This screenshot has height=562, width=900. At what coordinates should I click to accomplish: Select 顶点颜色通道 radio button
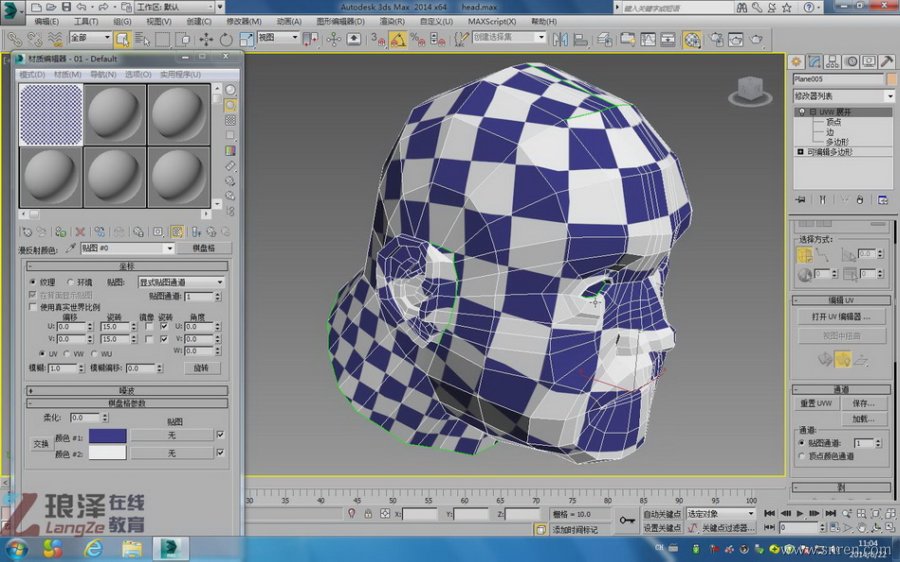click(x=802, y=456)
